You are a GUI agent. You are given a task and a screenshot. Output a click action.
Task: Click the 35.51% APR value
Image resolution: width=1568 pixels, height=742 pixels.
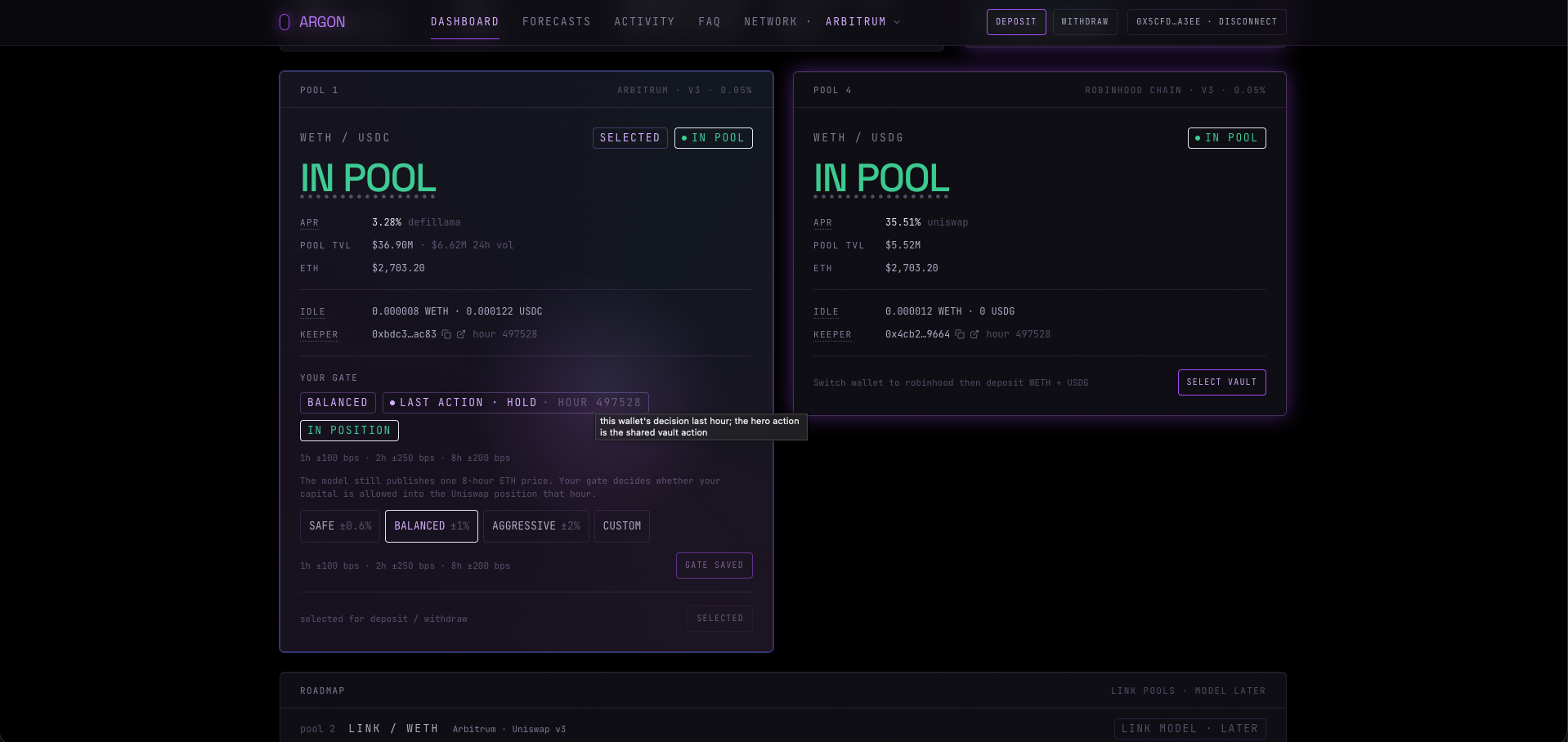click(903, 222)
